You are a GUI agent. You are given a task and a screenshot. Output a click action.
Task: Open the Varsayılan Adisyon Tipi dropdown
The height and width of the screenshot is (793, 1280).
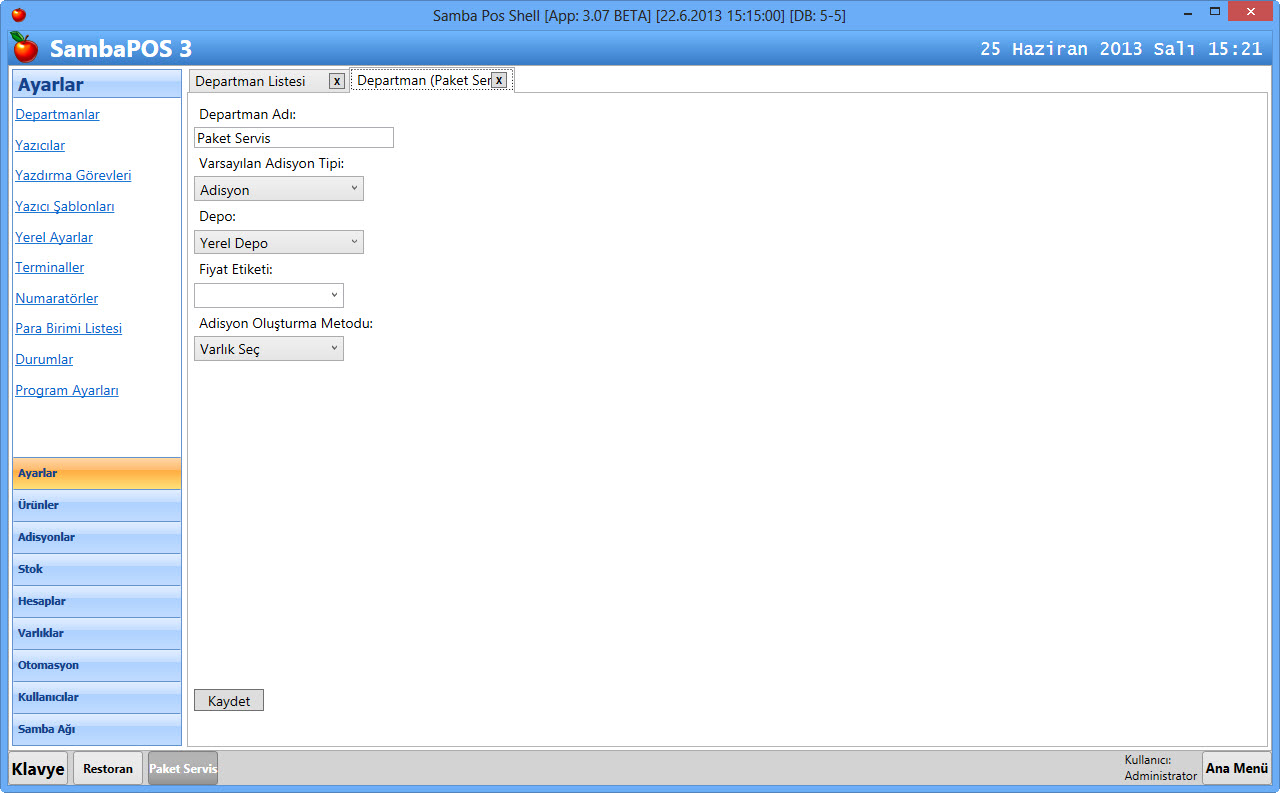coord(279,189)
